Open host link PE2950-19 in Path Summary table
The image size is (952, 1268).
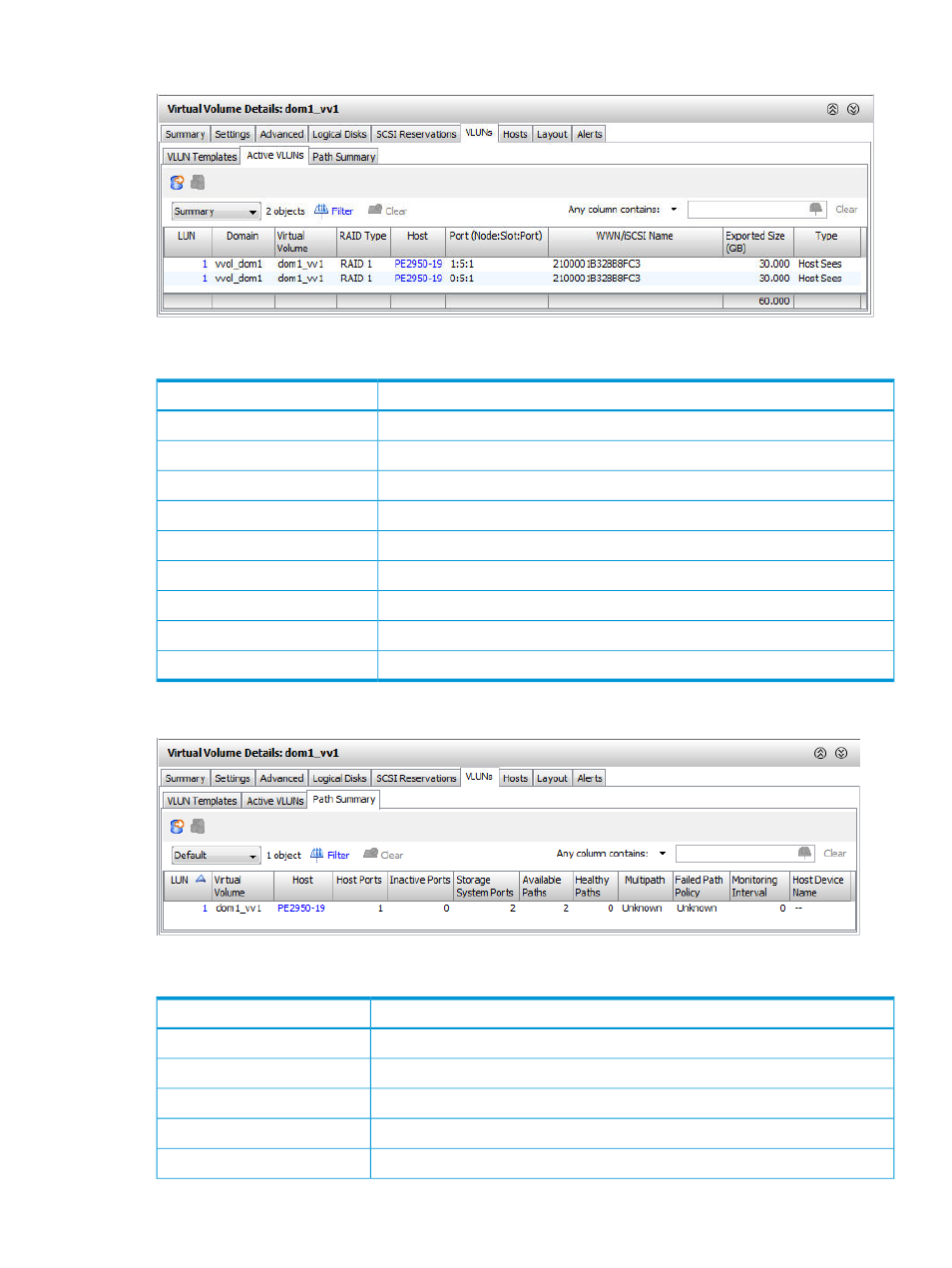pyautogui.click(x=301, y=909)
